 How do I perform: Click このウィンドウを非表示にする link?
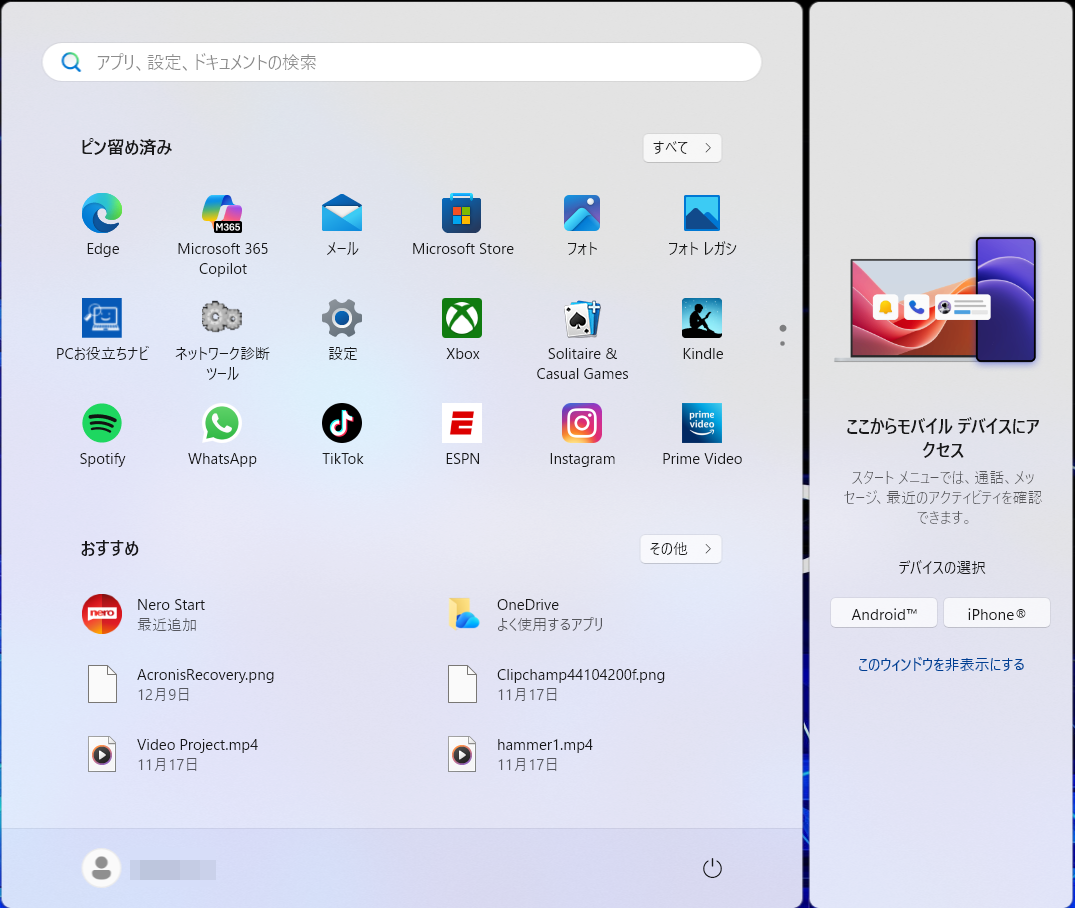click(x=941, y=665)
